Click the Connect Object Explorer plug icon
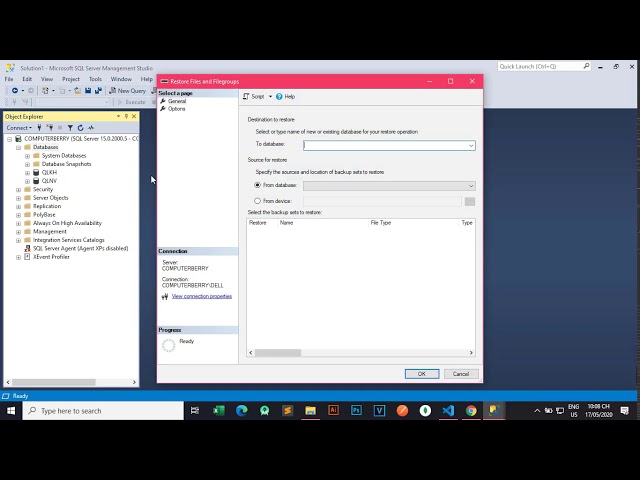Viewport: 640px width, 480px height. click(40, 128)
